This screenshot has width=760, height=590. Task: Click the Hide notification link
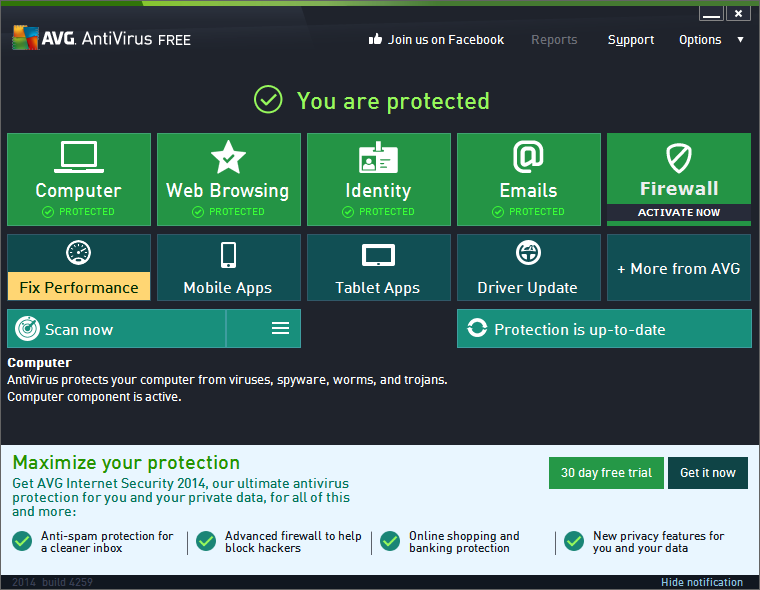701,582
